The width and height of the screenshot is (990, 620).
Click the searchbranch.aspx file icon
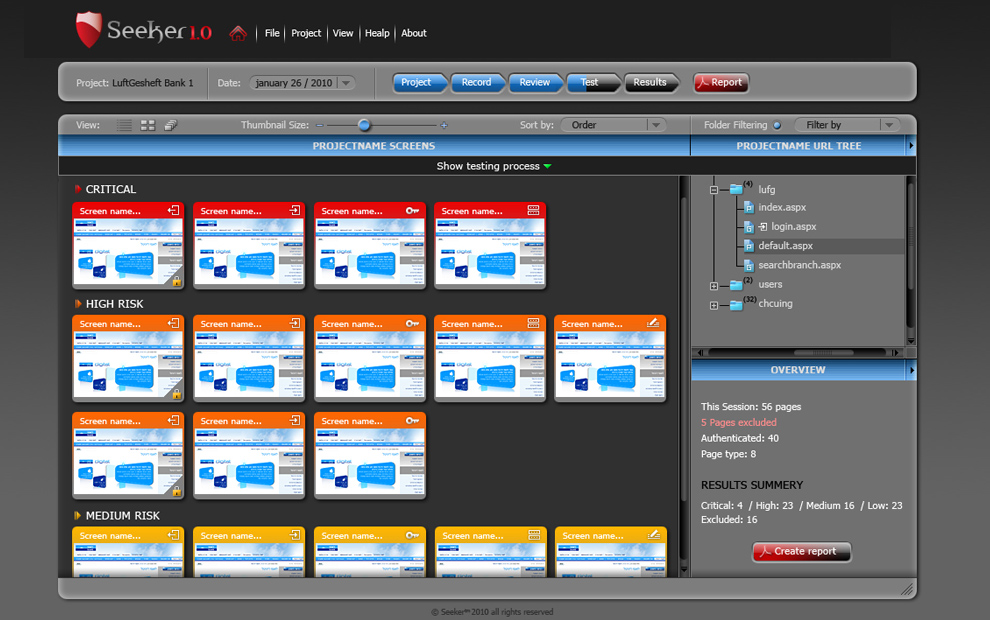coord(748,265)
